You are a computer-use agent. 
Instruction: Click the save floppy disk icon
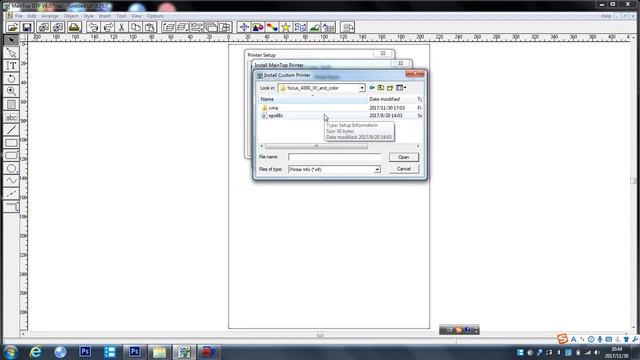[27, 27]
